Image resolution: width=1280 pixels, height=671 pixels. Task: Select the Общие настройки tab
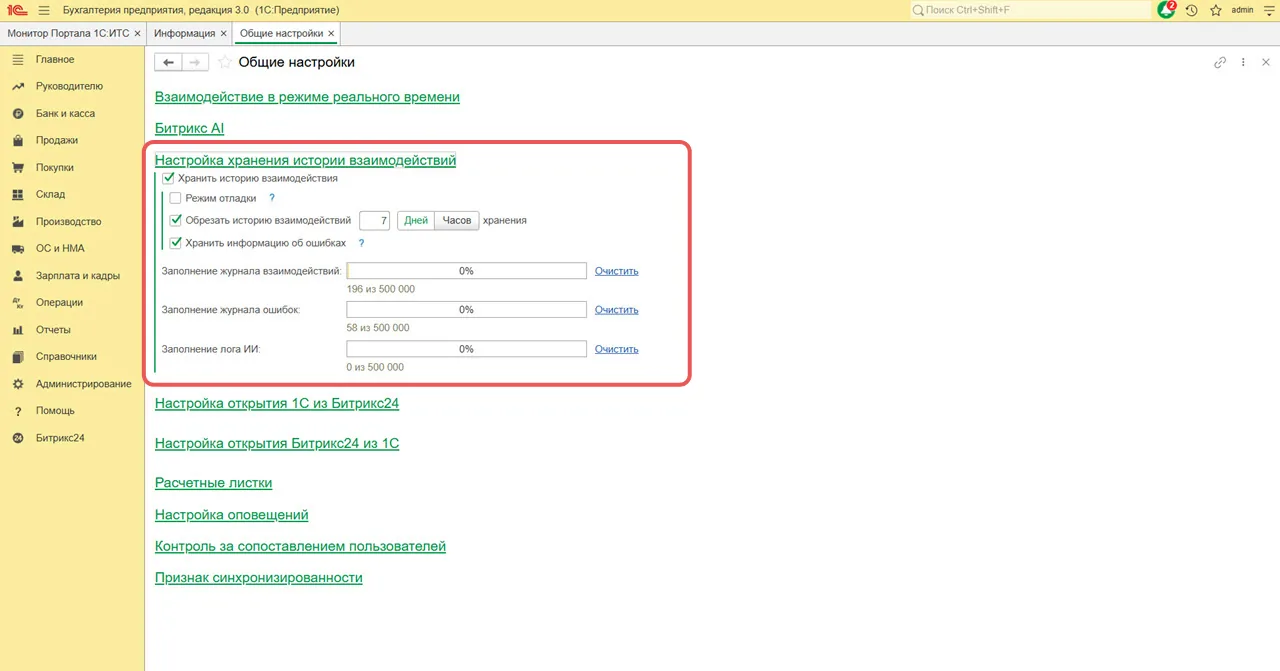click(281, 33)
